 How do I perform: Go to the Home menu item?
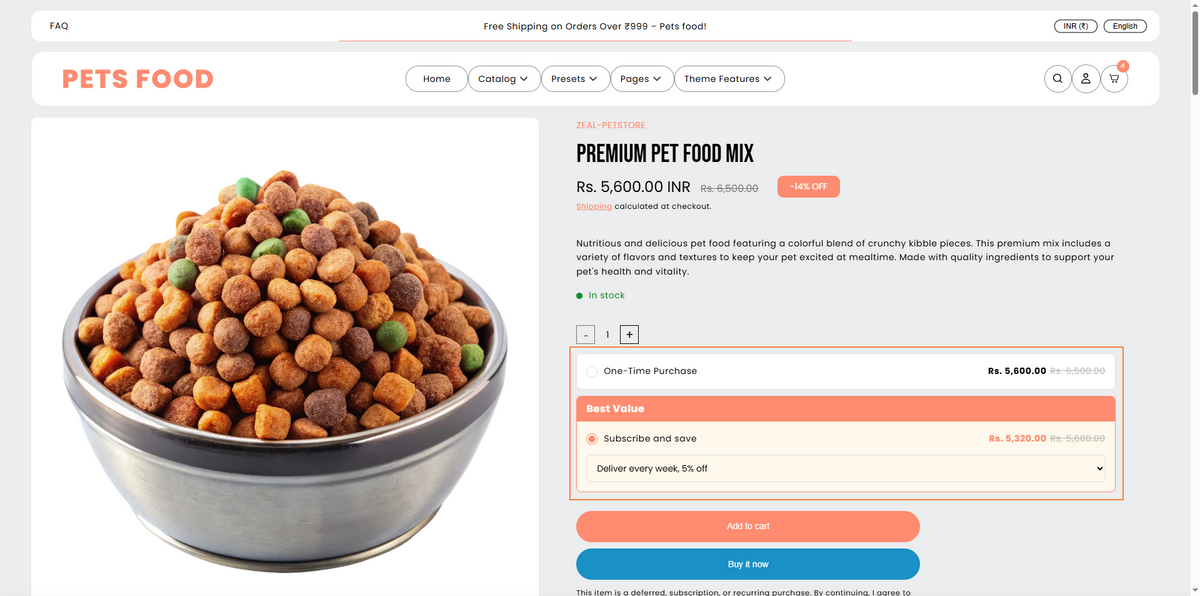436,79
